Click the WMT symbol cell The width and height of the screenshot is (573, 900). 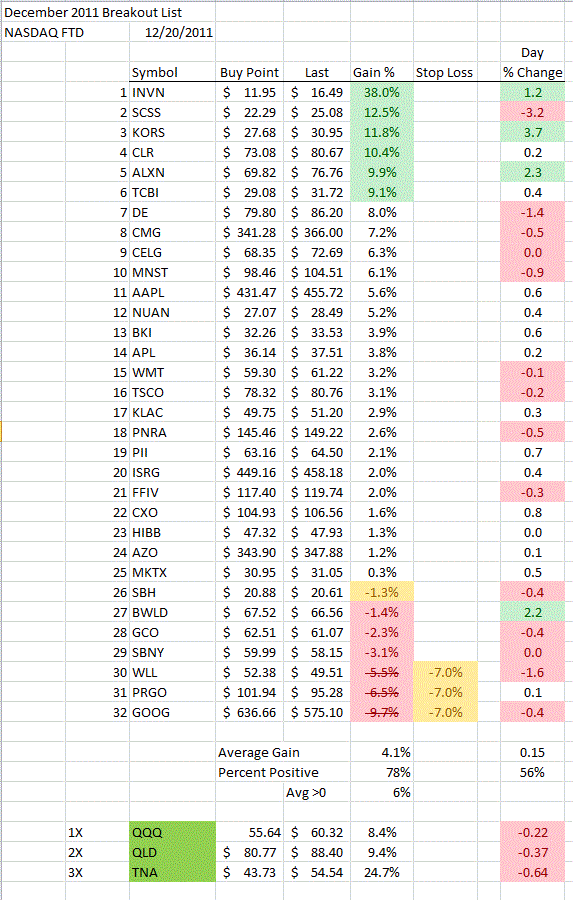[172, 373]
